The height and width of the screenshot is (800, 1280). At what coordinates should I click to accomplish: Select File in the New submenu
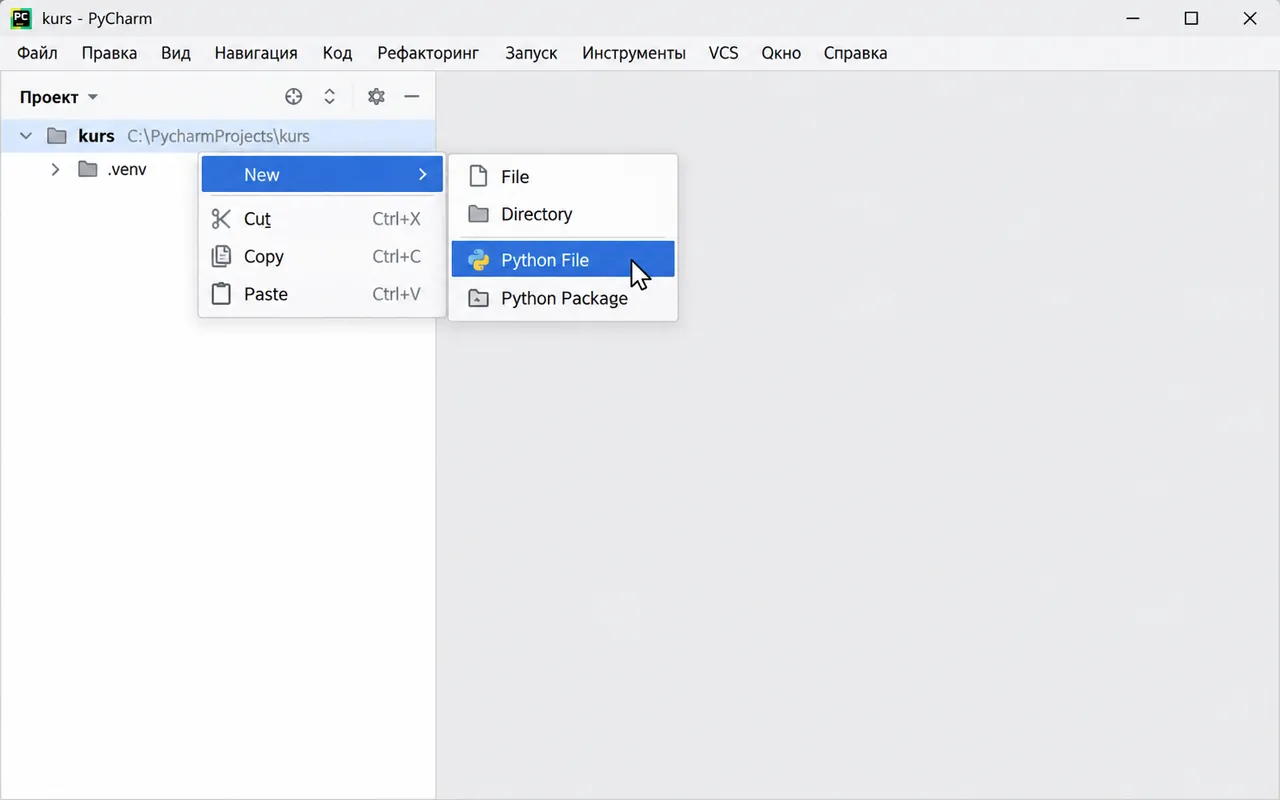click(x=563, y=176)
